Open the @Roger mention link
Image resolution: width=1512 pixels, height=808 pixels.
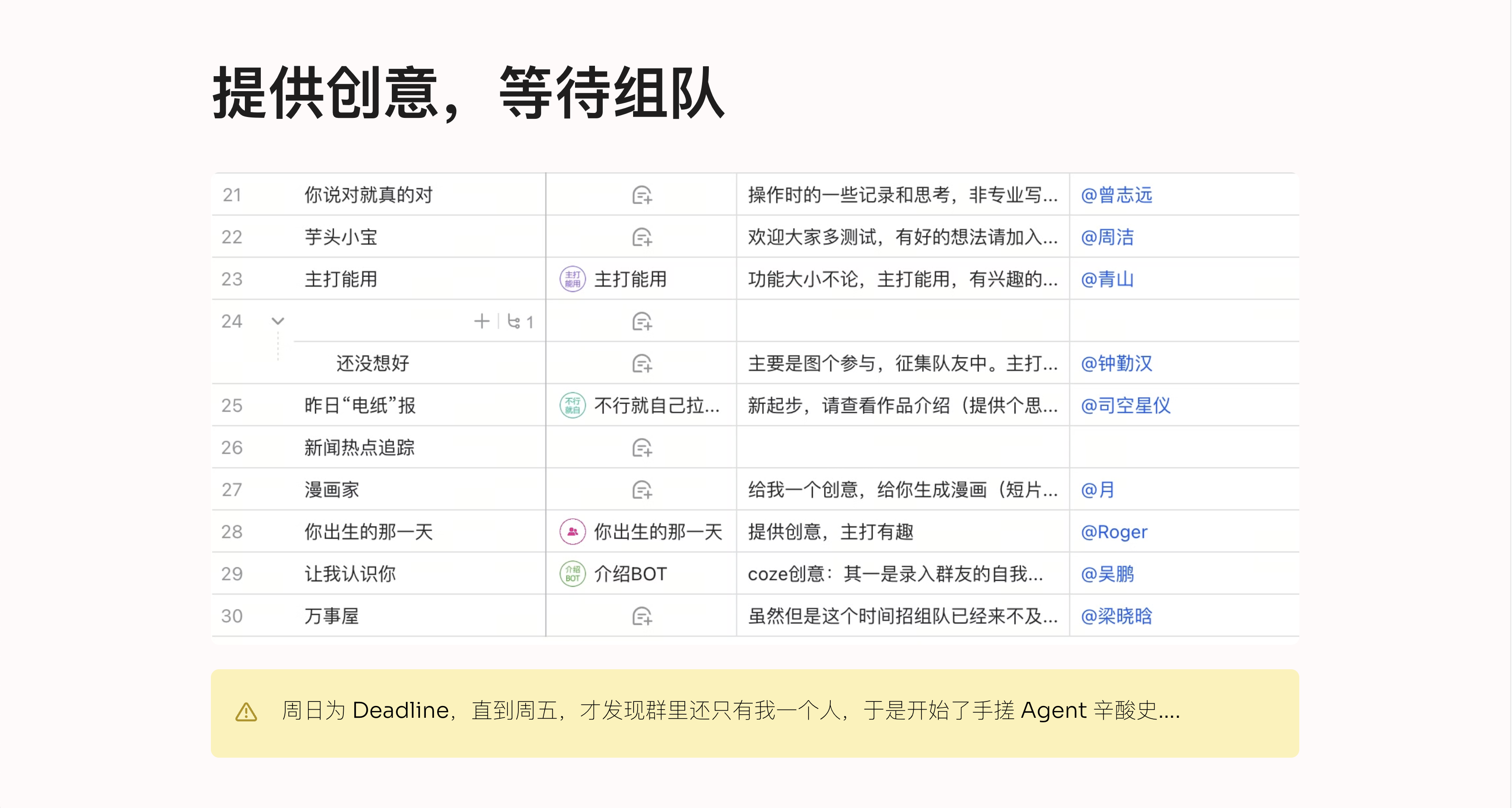(1114, 531)
